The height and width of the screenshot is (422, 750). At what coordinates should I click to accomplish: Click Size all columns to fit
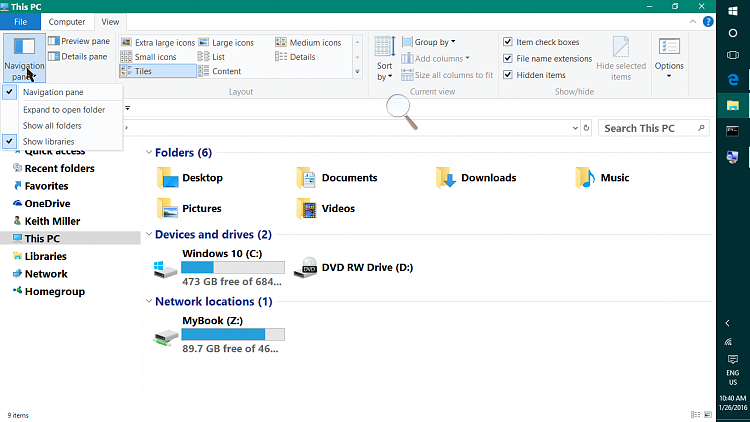click(447, 75)
